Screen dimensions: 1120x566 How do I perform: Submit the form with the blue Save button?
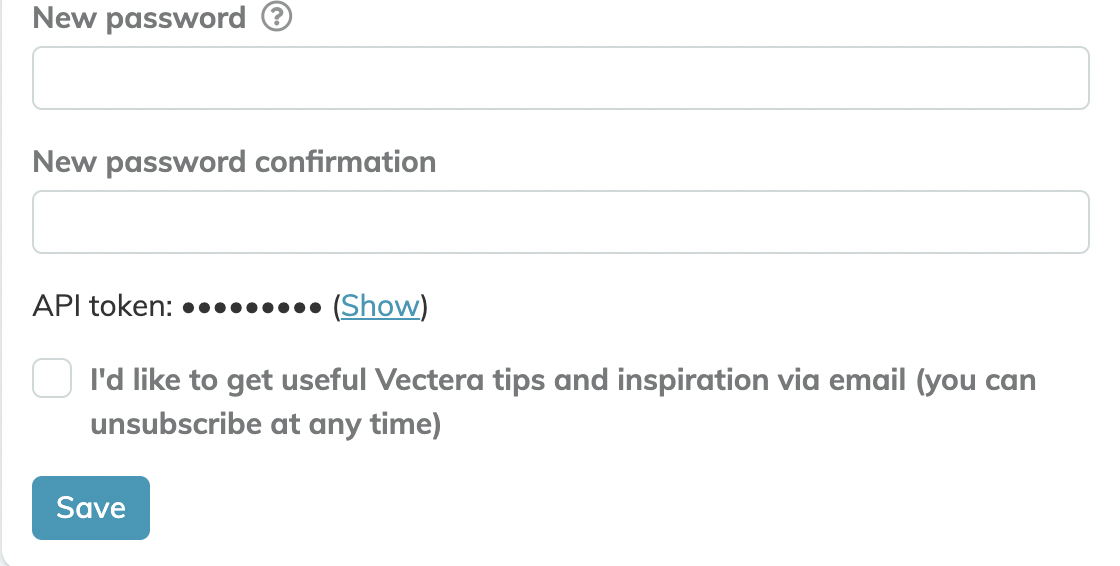tap(91, 508)
